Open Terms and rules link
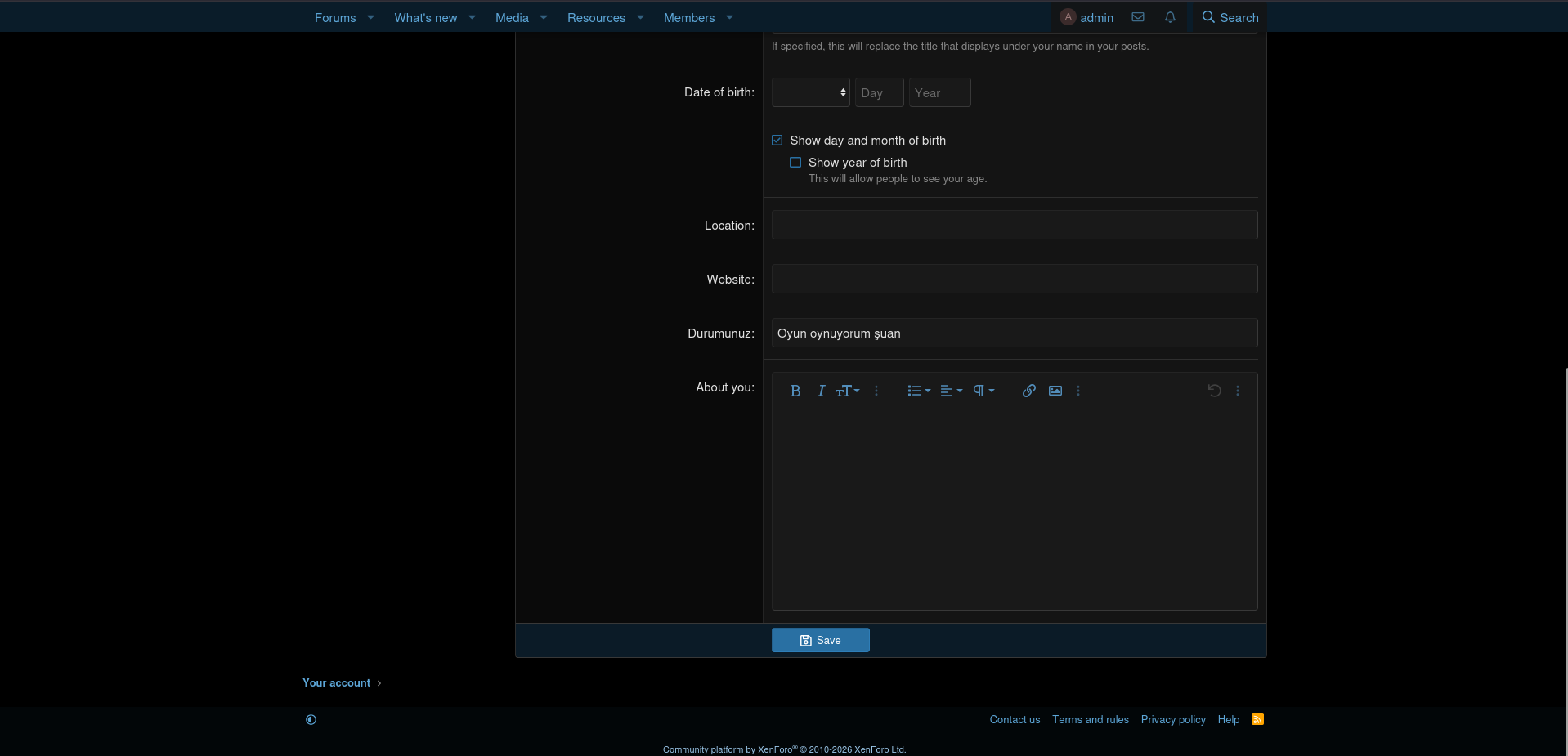This screenshot has width=1568, height=756. (1091, 719)
